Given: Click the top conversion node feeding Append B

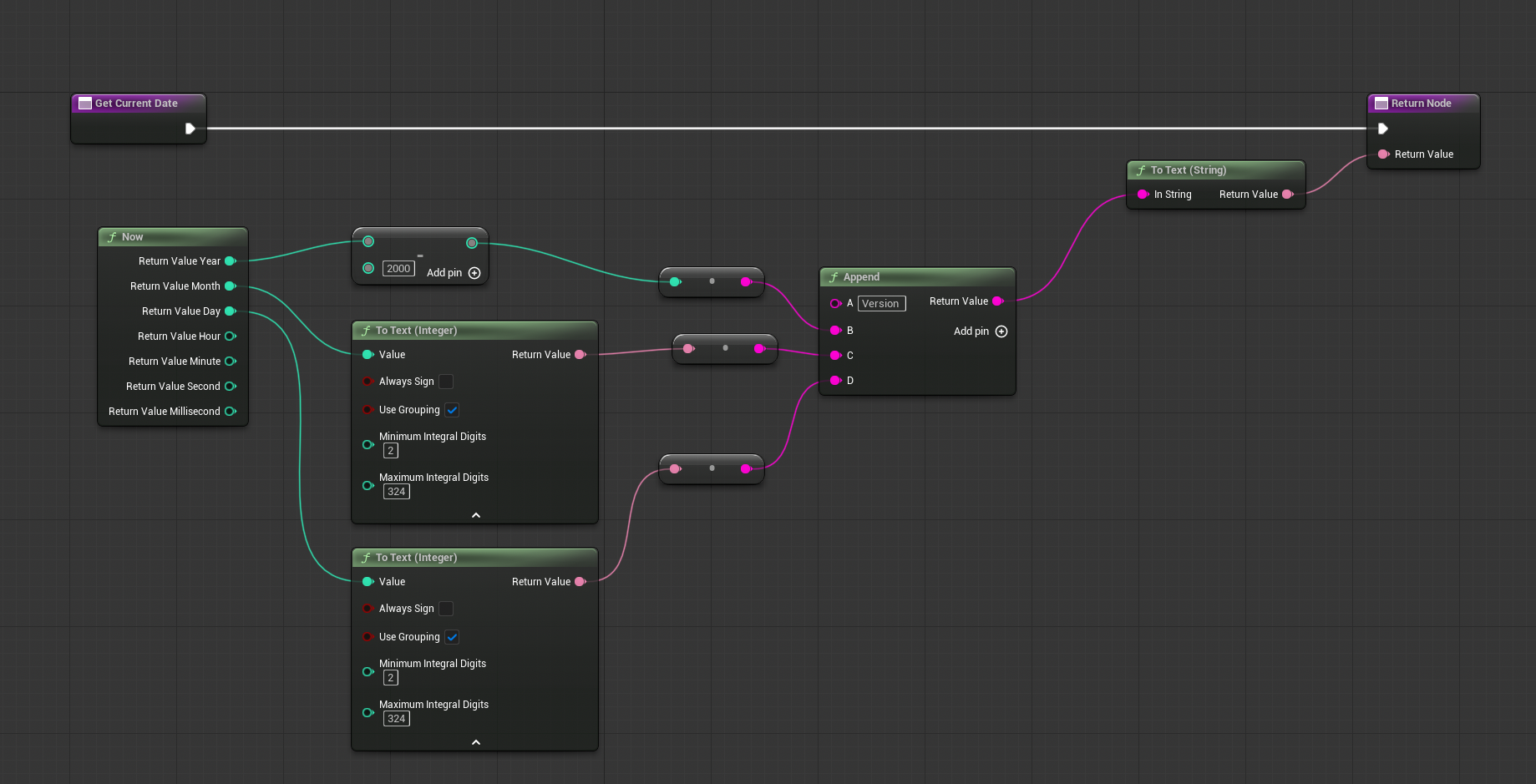Looking at the screenshot, I should [x=712, y=281].
